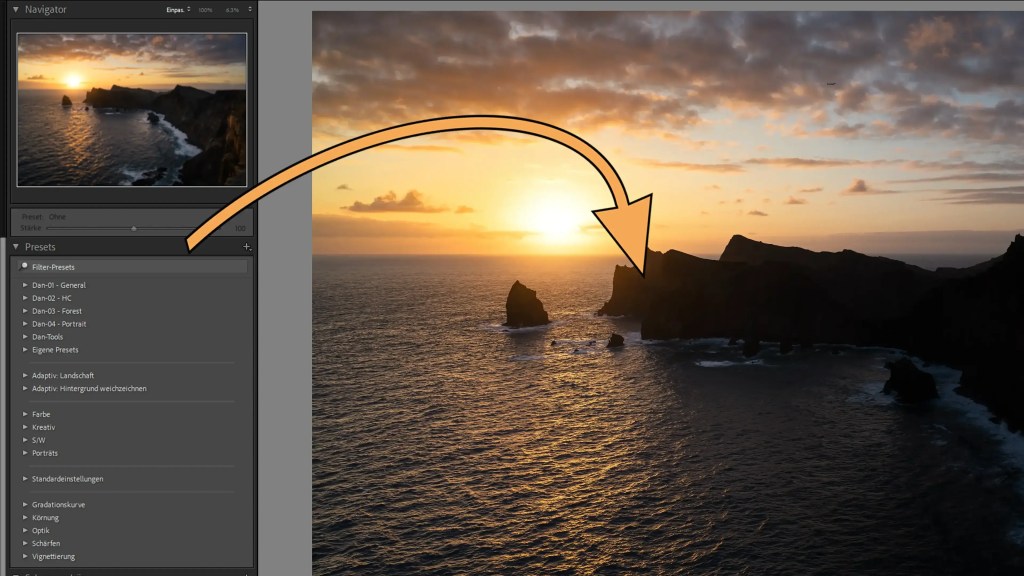Click the magnifier icon in Filter-Presets
The height and width of the screenshot is (576, 1024).
point(22,266)
